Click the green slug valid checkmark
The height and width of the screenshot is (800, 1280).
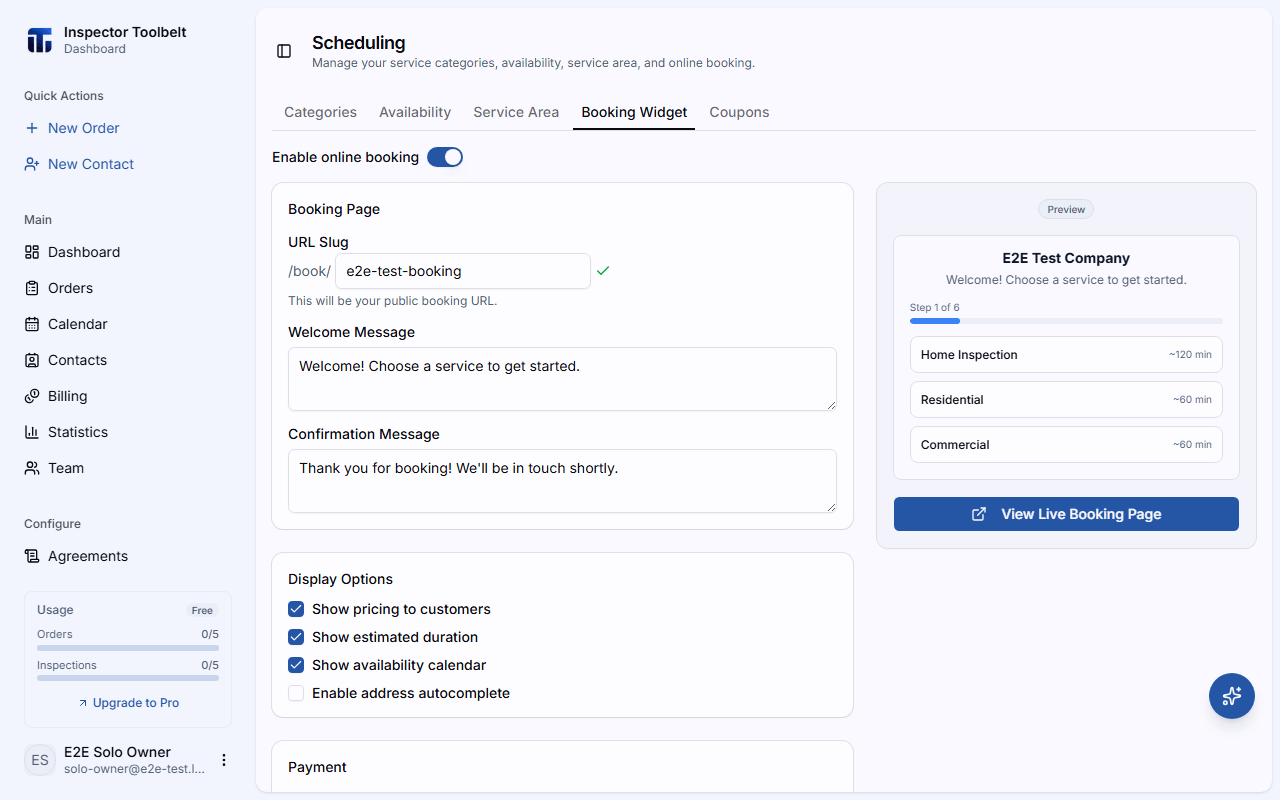point(603,271)
